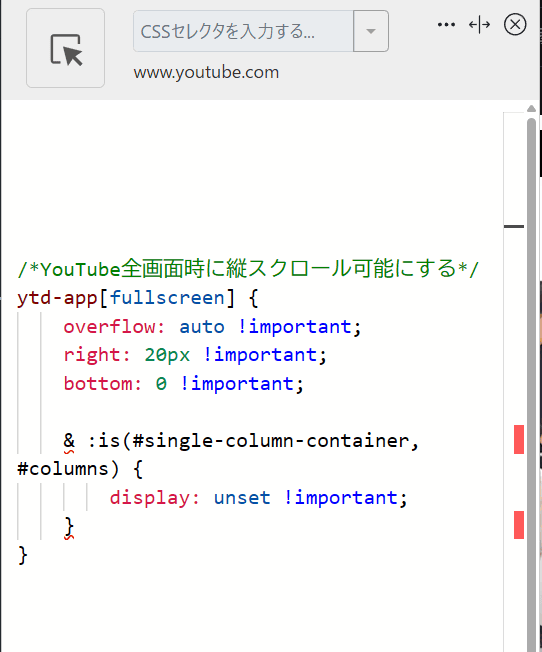The image size is (542, 652).
Task: Click the underlined ampersand nesting selector
Action: (69, 441)
